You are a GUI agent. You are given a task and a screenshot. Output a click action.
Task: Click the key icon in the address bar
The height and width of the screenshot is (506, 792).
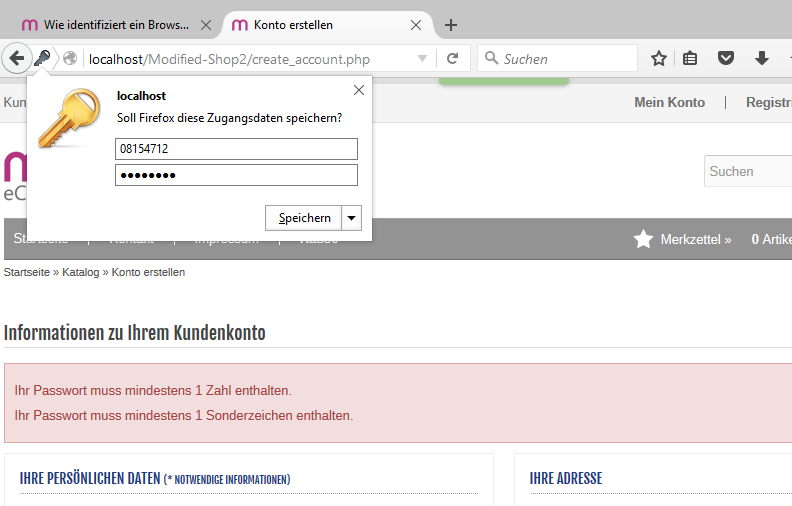(x=42, y=59)
